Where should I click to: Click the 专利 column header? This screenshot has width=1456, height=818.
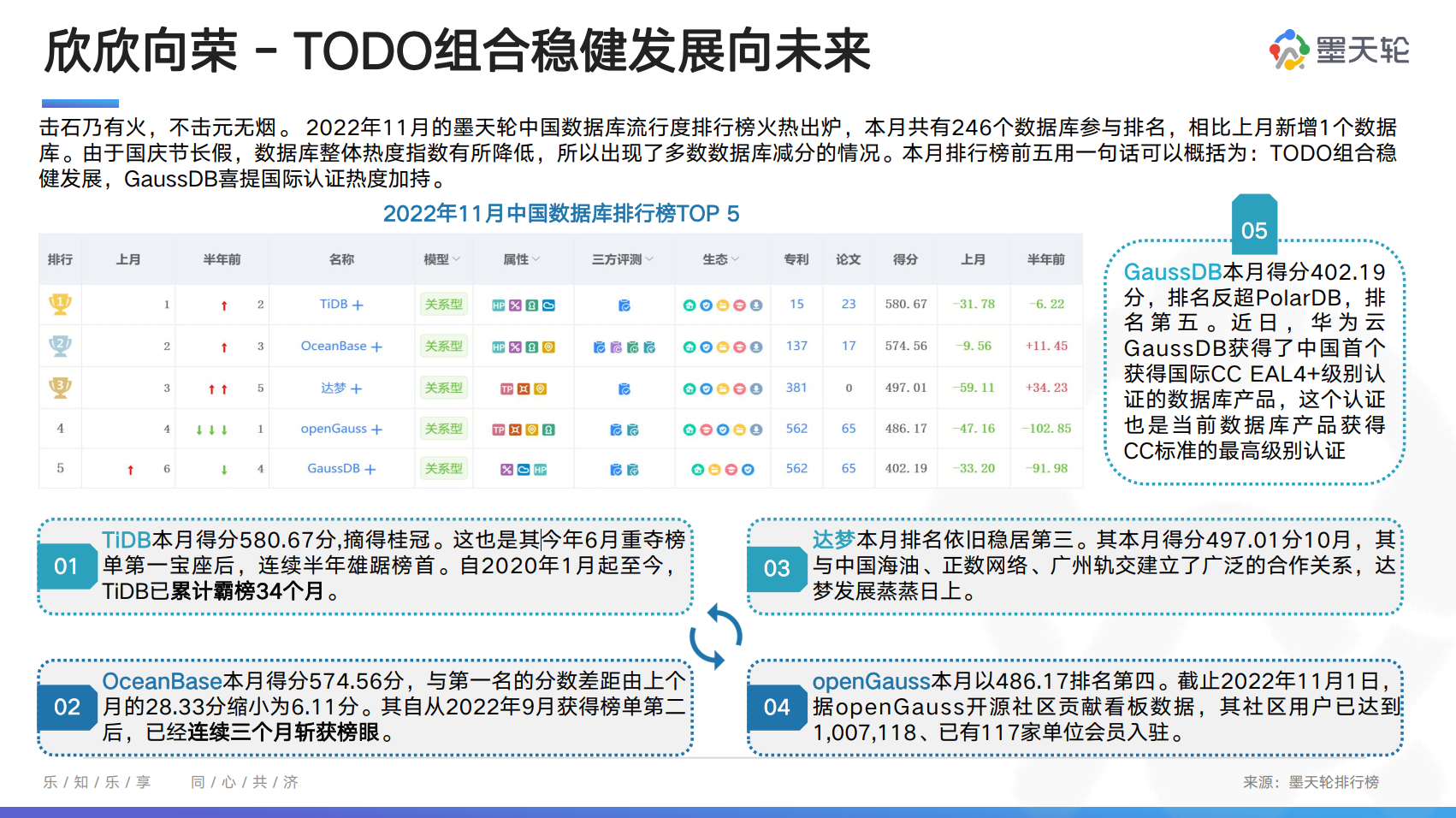click(796, 259)
